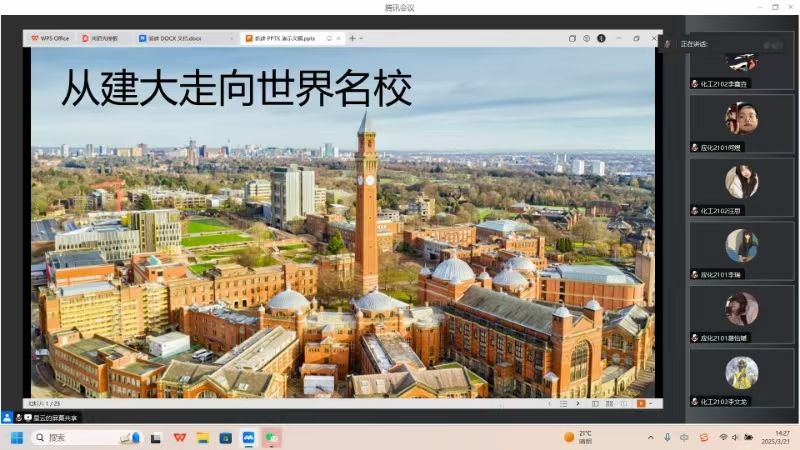Click the weather widget showing 21°C
Image resolution: width=800 pixels, height=450 pixels.
pyautogui.click(x=580, y=437)
